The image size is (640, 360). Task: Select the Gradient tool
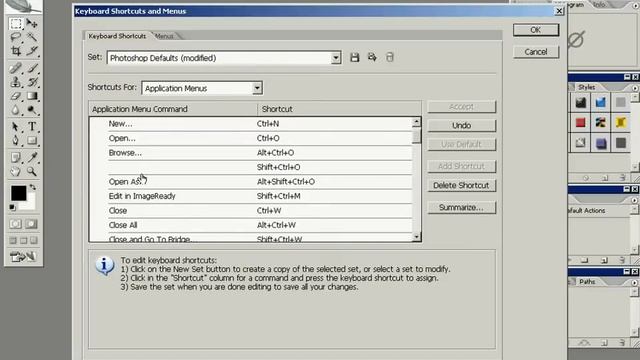click(32, 96)
